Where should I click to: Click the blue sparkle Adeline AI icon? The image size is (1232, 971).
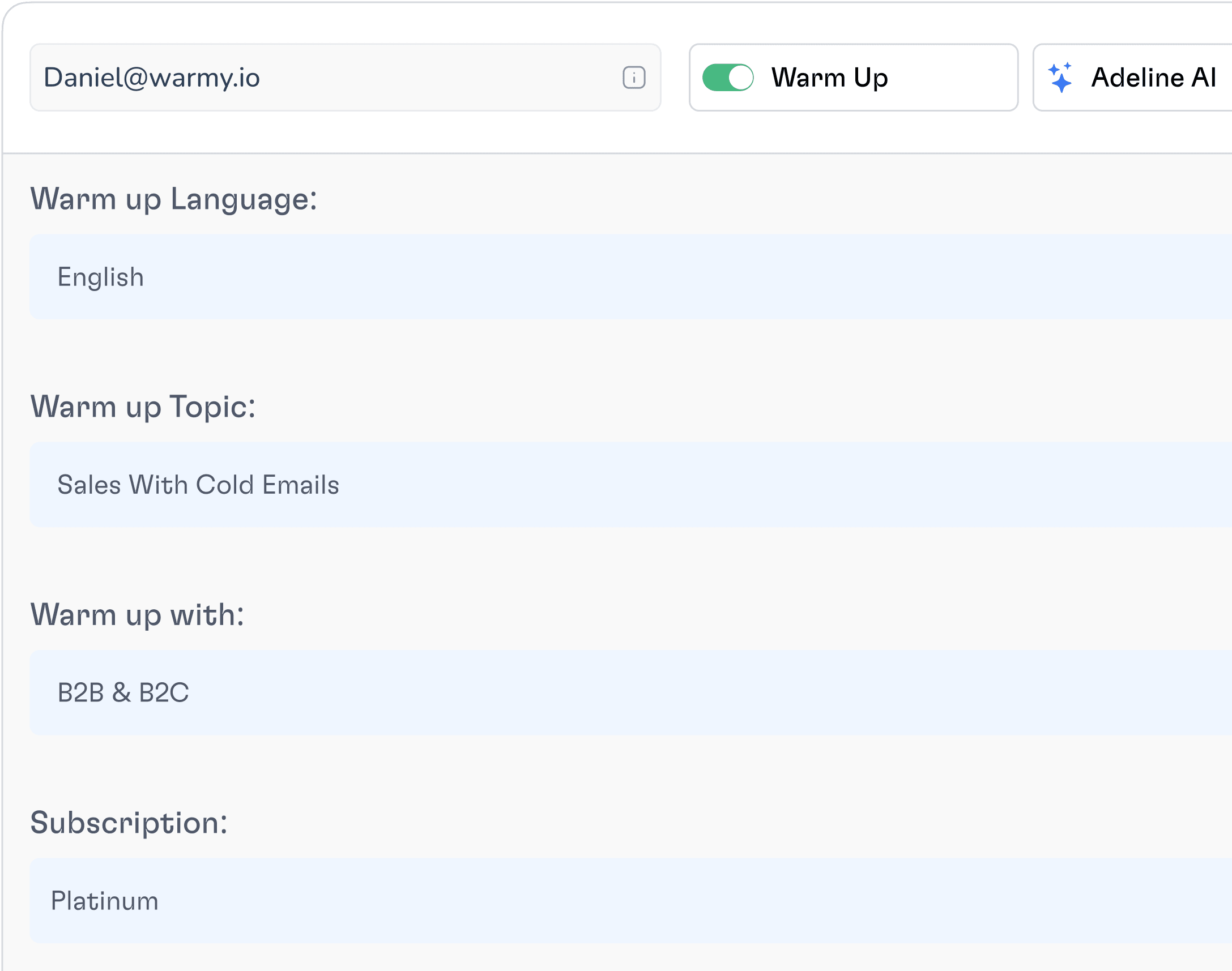(1060, 78)
